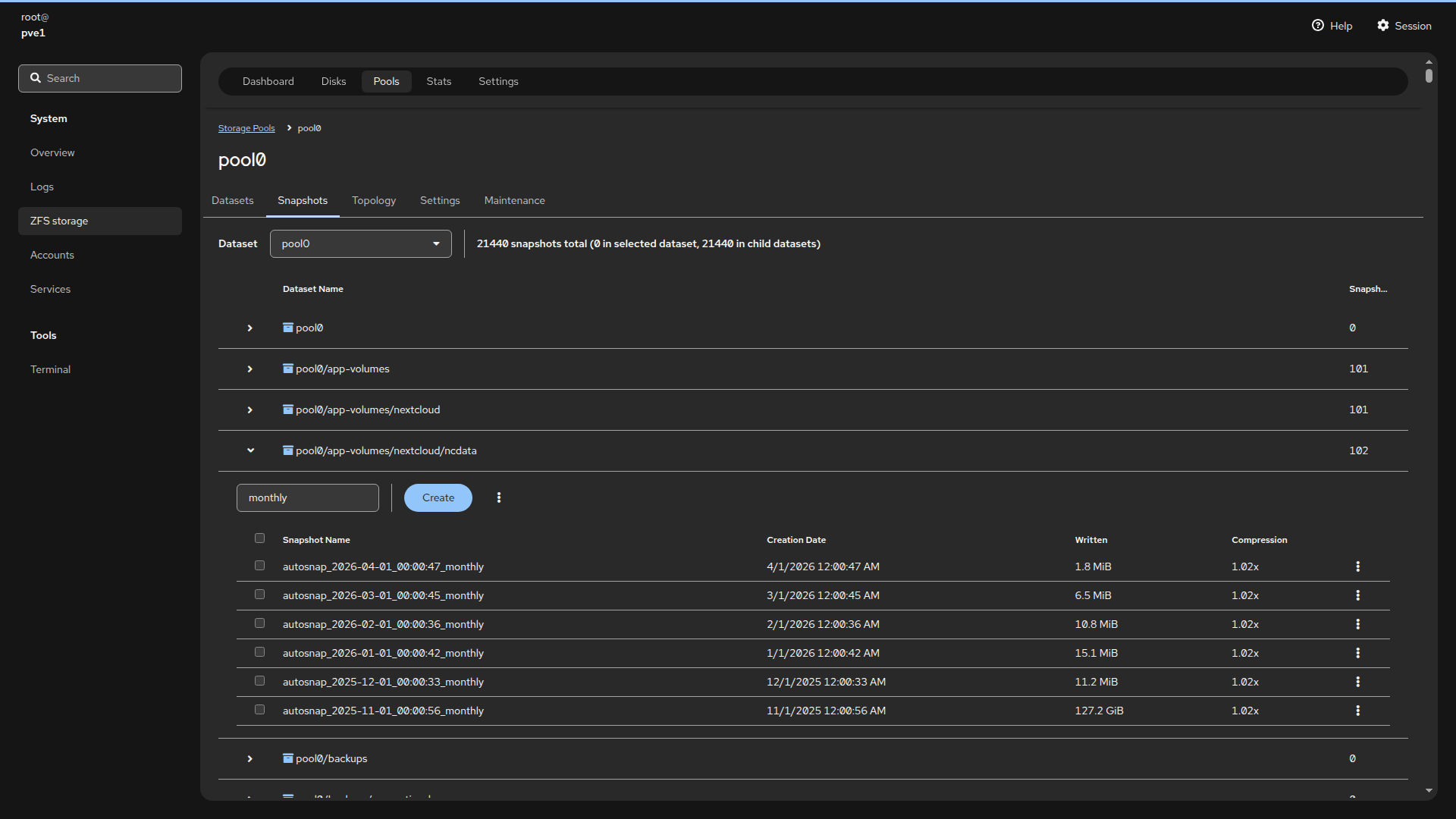Expand the pool0/app-volumes dataset row

point(249,369)
